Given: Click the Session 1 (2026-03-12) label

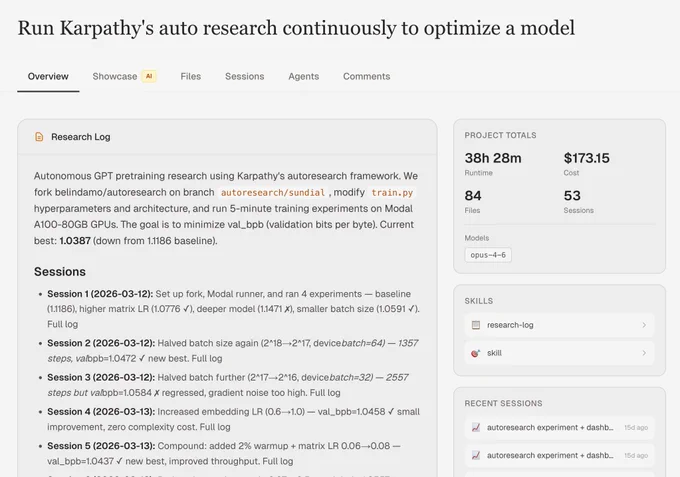Looking at the screenshot, I should [x=100, y=294].
